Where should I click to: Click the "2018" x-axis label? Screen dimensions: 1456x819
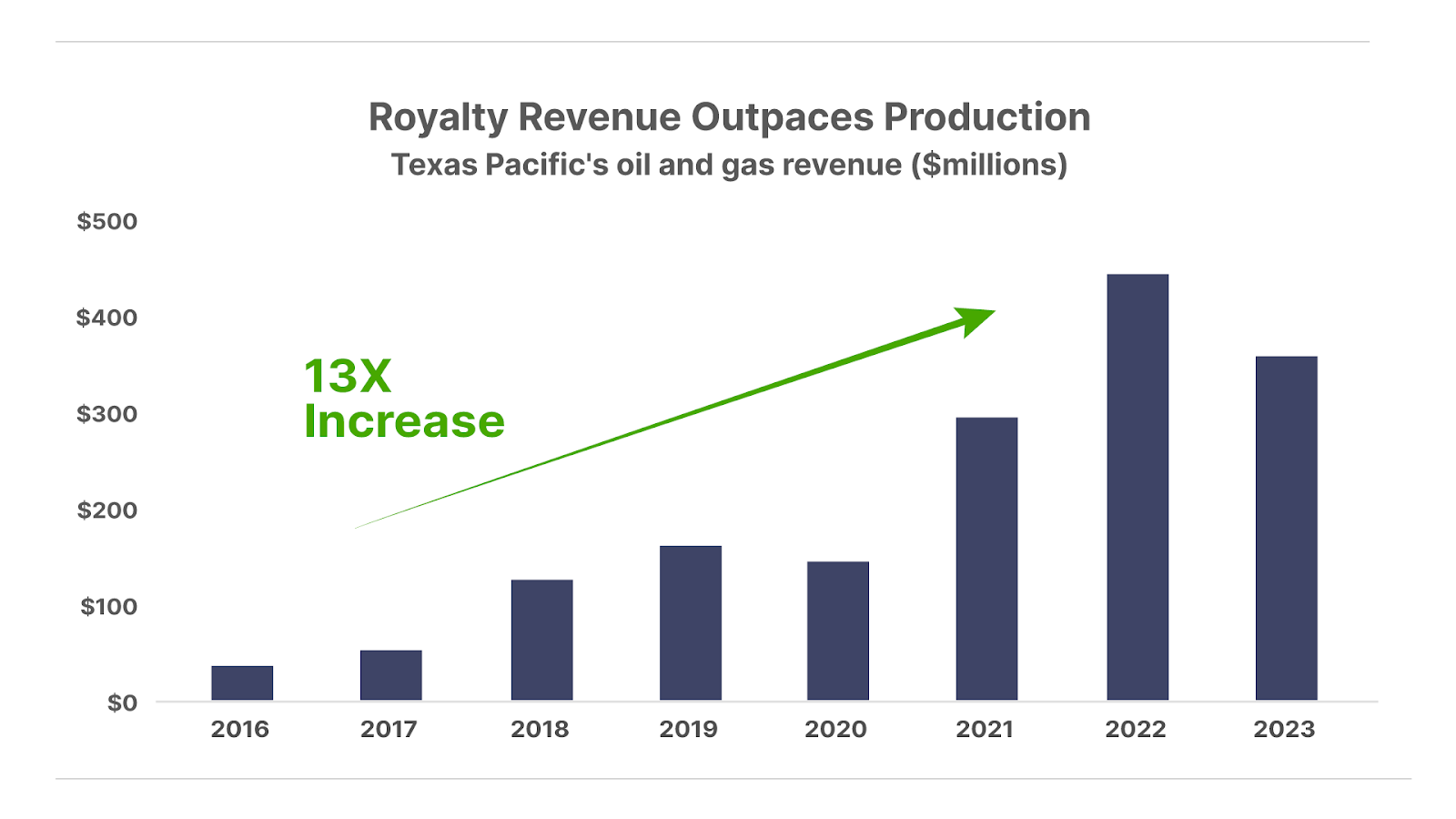pyautogui.click(x=540, y=729)
